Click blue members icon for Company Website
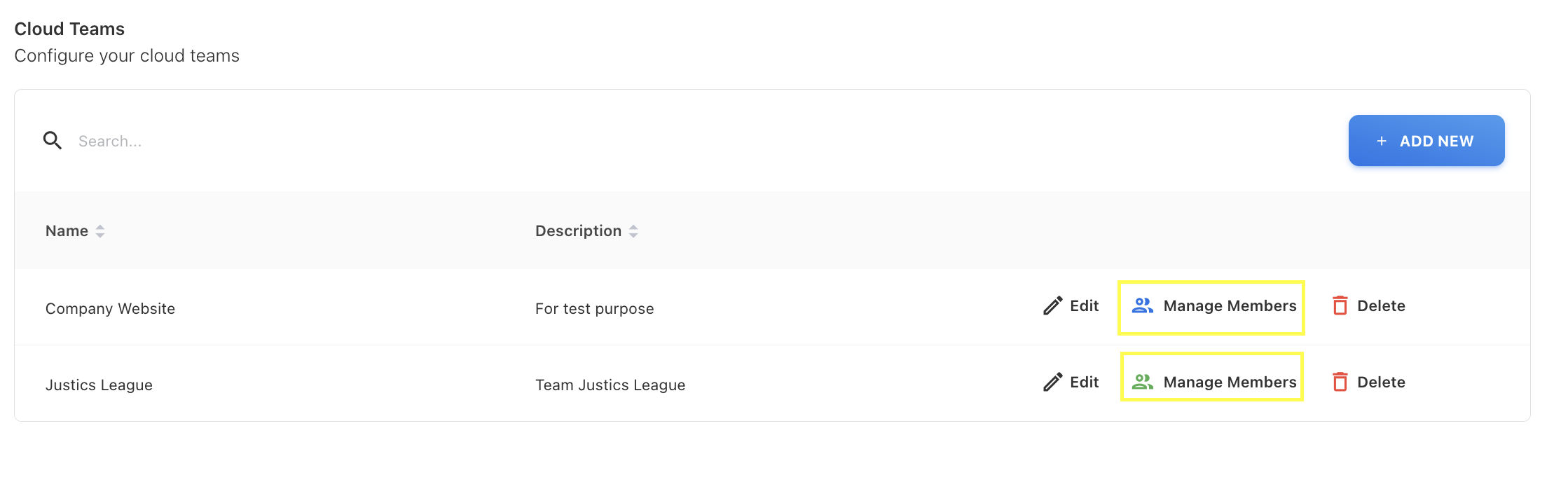 (1142, 306)
